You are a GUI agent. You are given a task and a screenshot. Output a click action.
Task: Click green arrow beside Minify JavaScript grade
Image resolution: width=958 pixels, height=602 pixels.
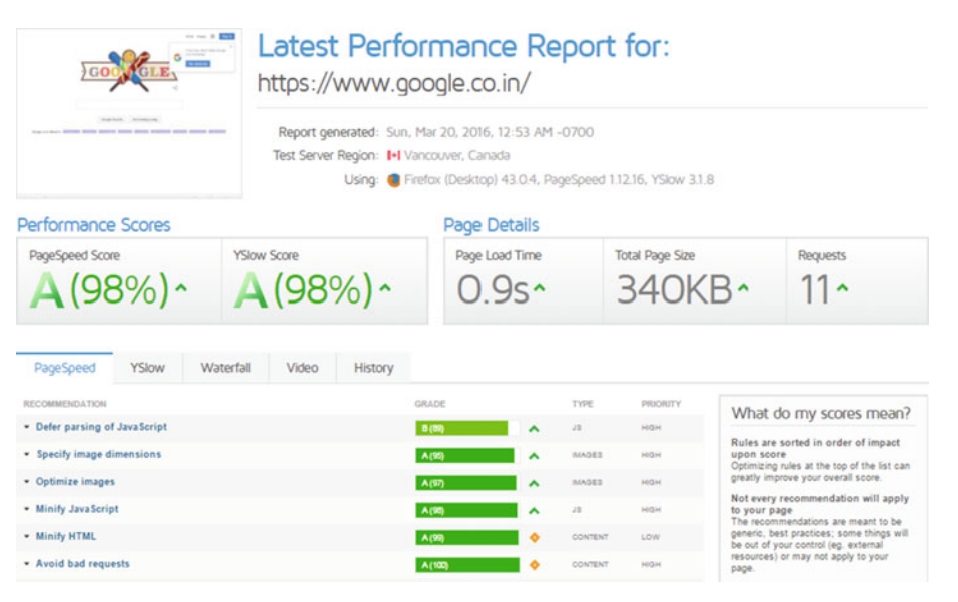pyautogui.click(x=535, y=510)
